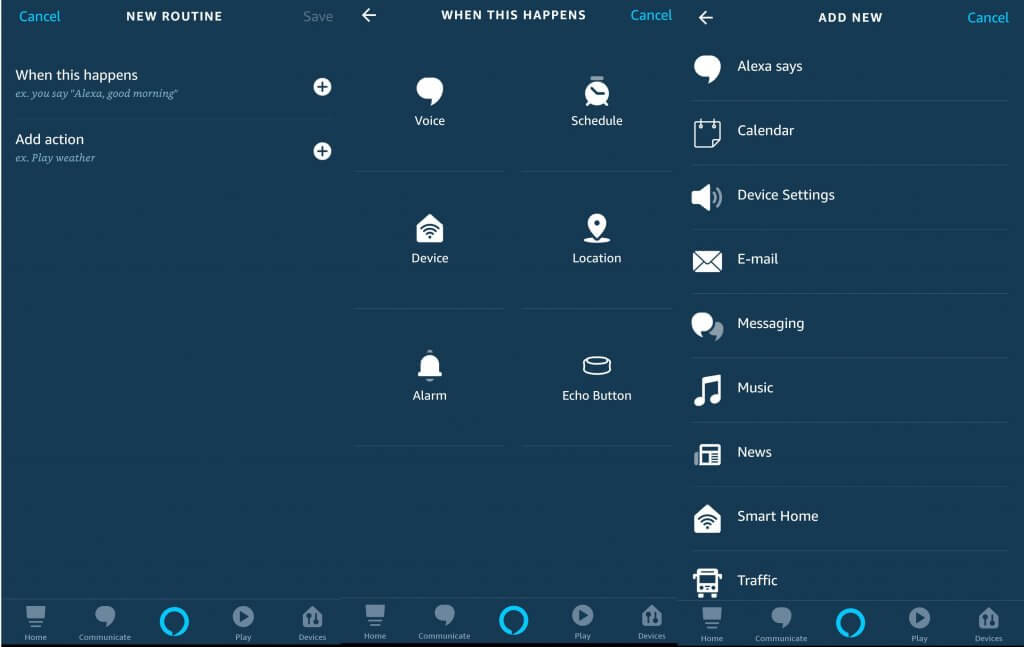Image resolution: width=1024 pixels, height=647 pixels.
Task: Select the Messaging text label
Action: pyautogui.click(x=771, y=324)
